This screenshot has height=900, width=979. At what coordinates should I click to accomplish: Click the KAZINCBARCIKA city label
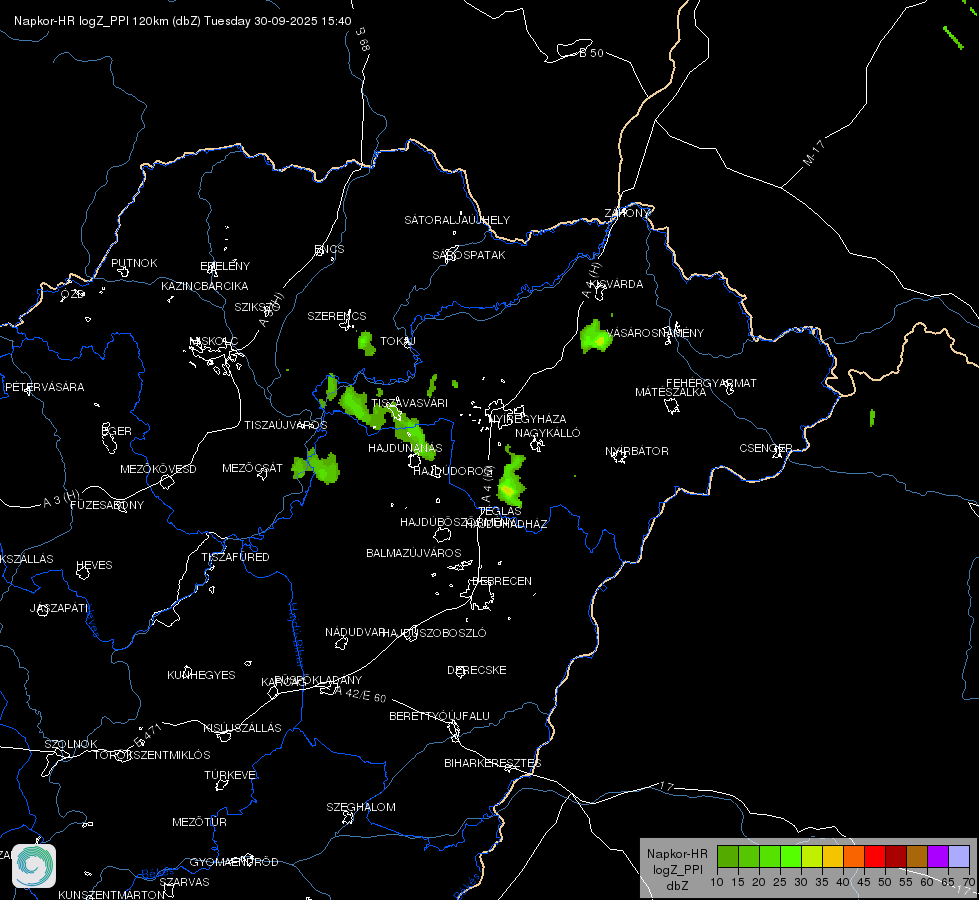coord(205,286)
